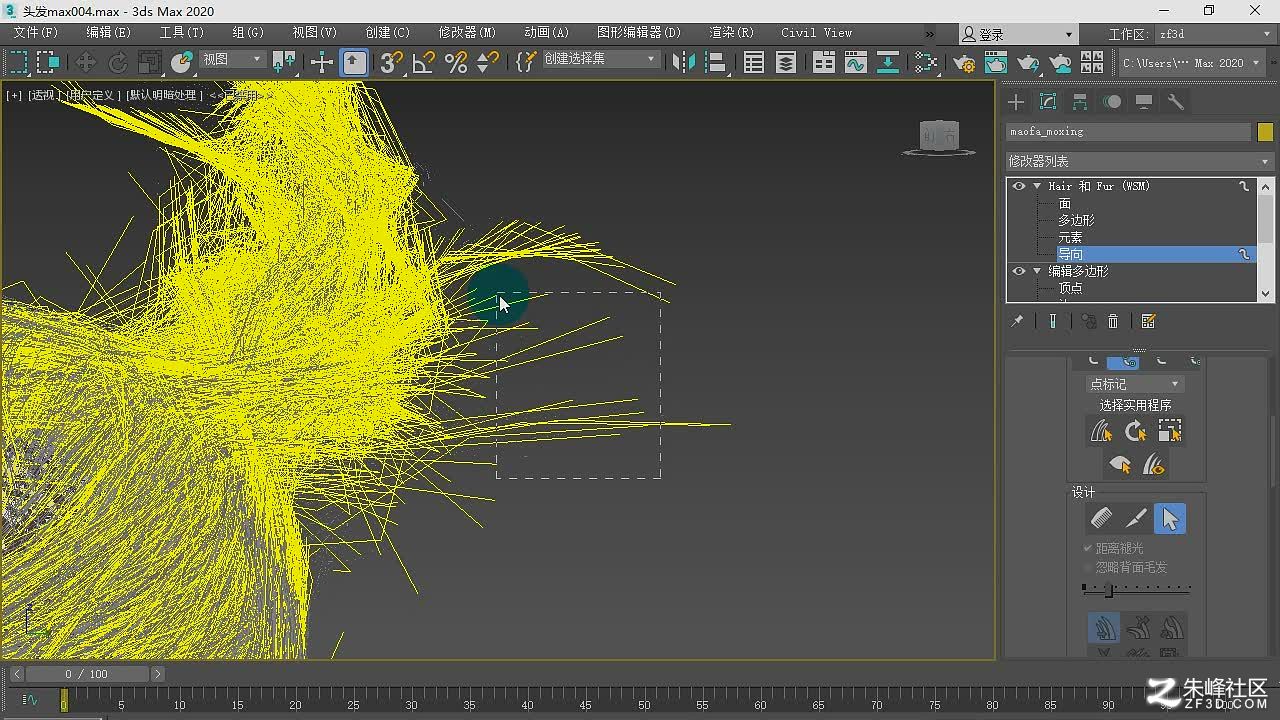Image resolution: width=1280 pixels, height=720 pixels.
Task: Toggle the 忽略背面毛发 checkbox
Action: (x=1088, y=567)
